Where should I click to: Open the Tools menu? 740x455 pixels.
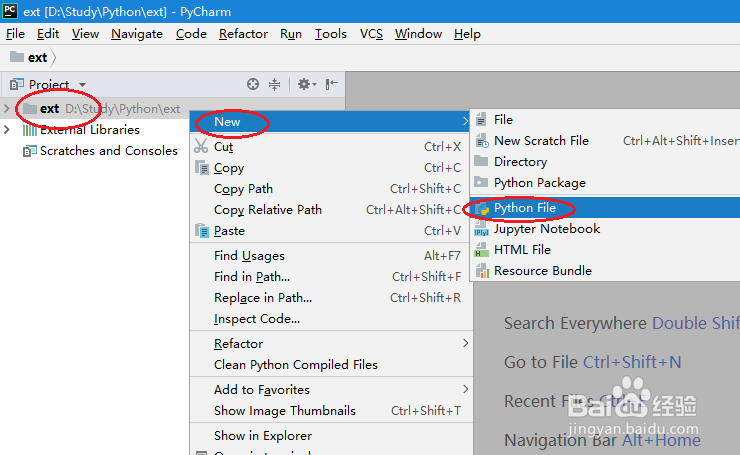pos(331,34)
